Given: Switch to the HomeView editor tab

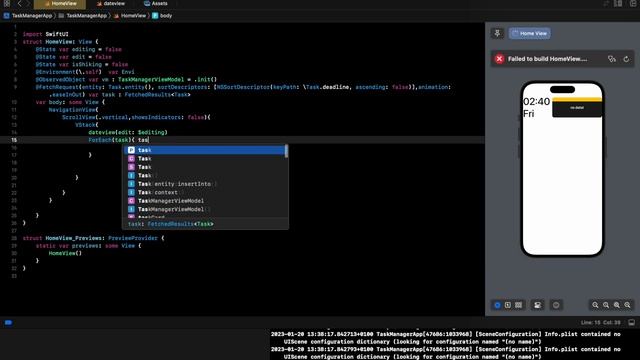Looking at the screenshot, I should (60, 4).
